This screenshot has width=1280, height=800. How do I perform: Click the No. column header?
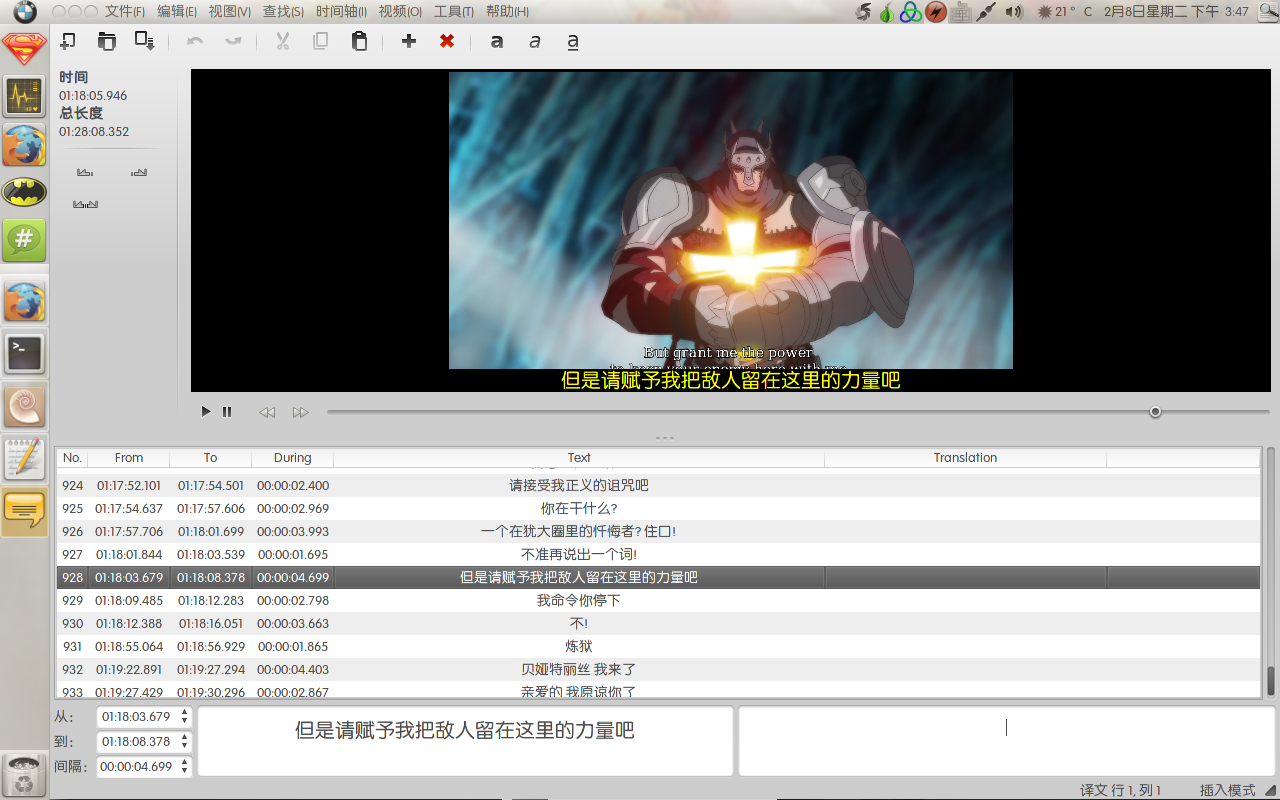(72, 458)
